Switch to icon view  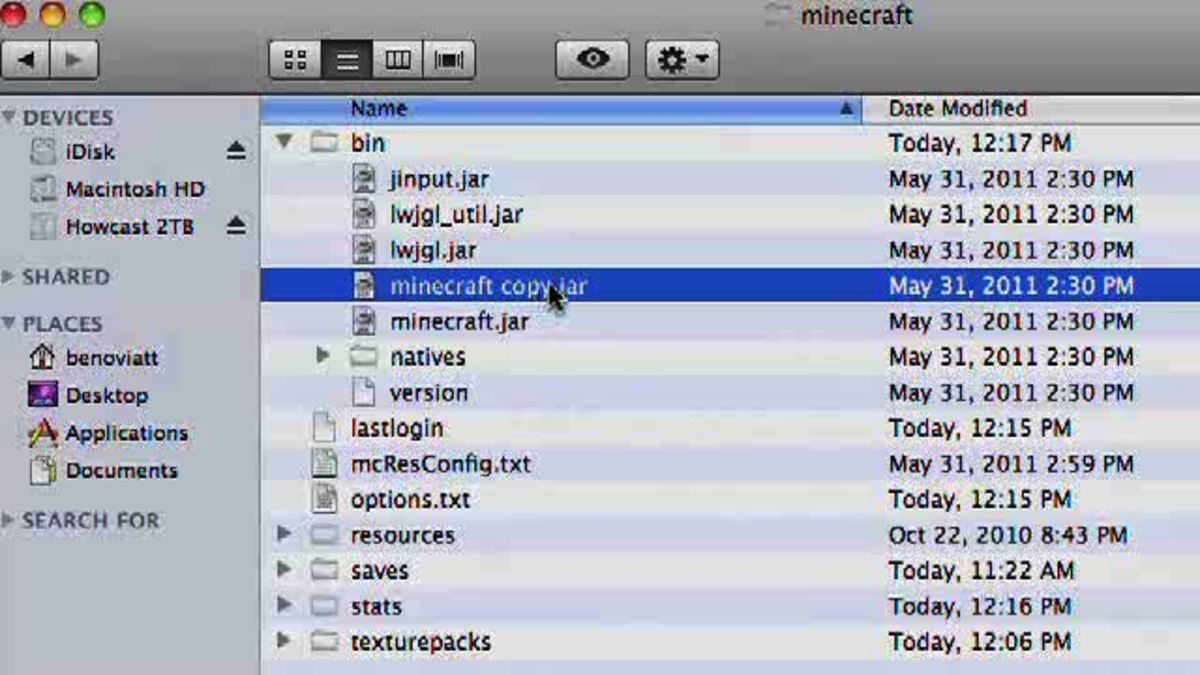(x=296, y=60)
